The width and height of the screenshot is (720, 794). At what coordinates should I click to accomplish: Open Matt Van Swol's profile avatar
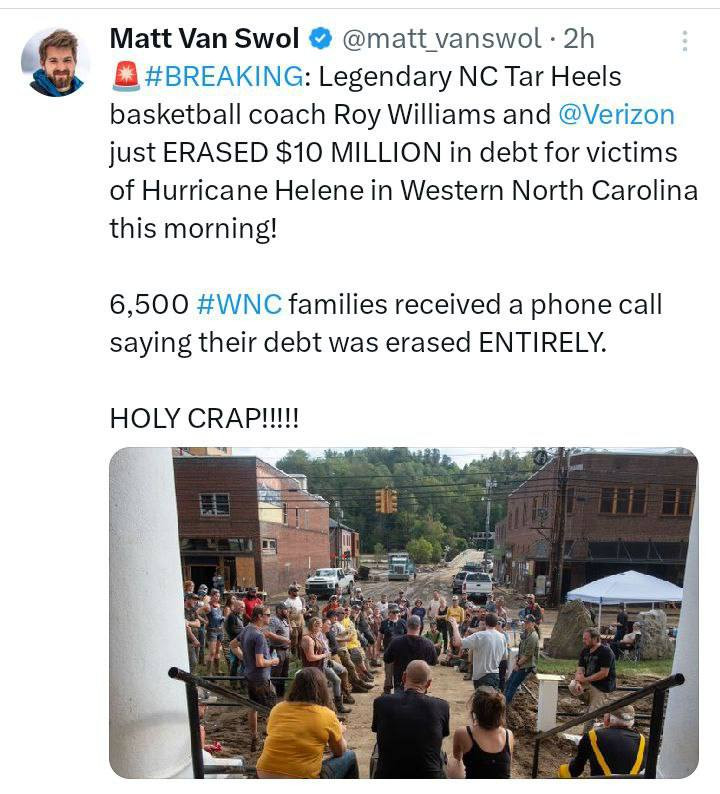56,62
